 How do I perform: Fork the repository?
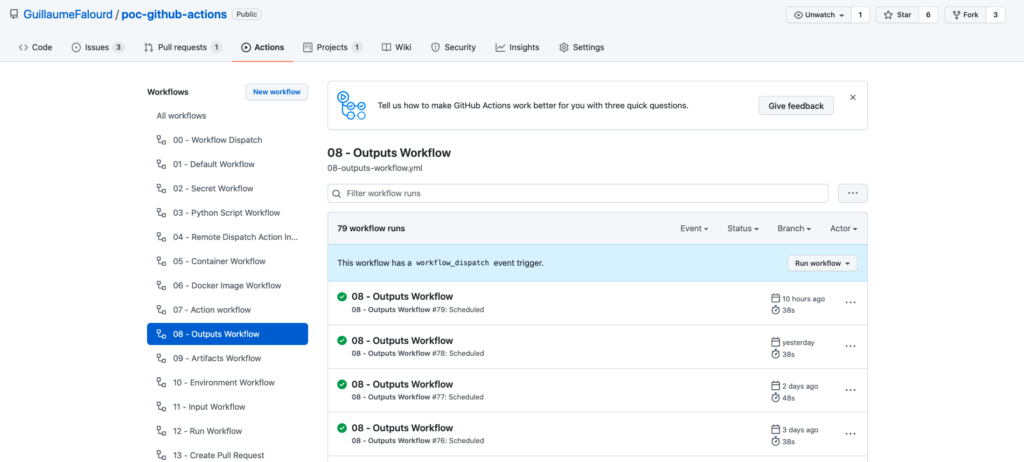[x=965, y=14]
